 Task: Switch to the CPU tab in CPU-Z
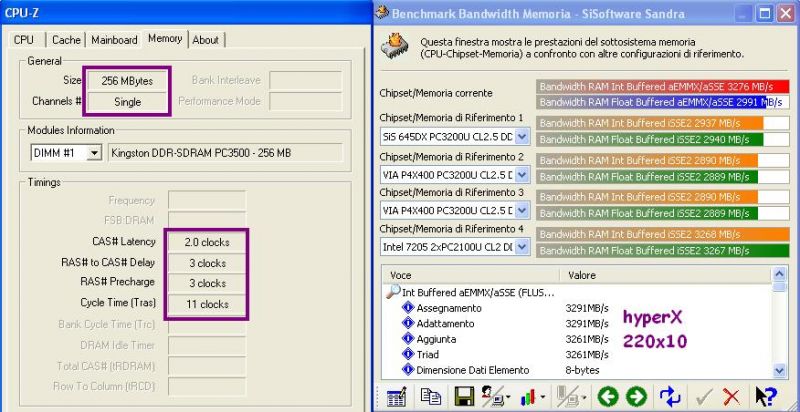[x=24, y=40]
